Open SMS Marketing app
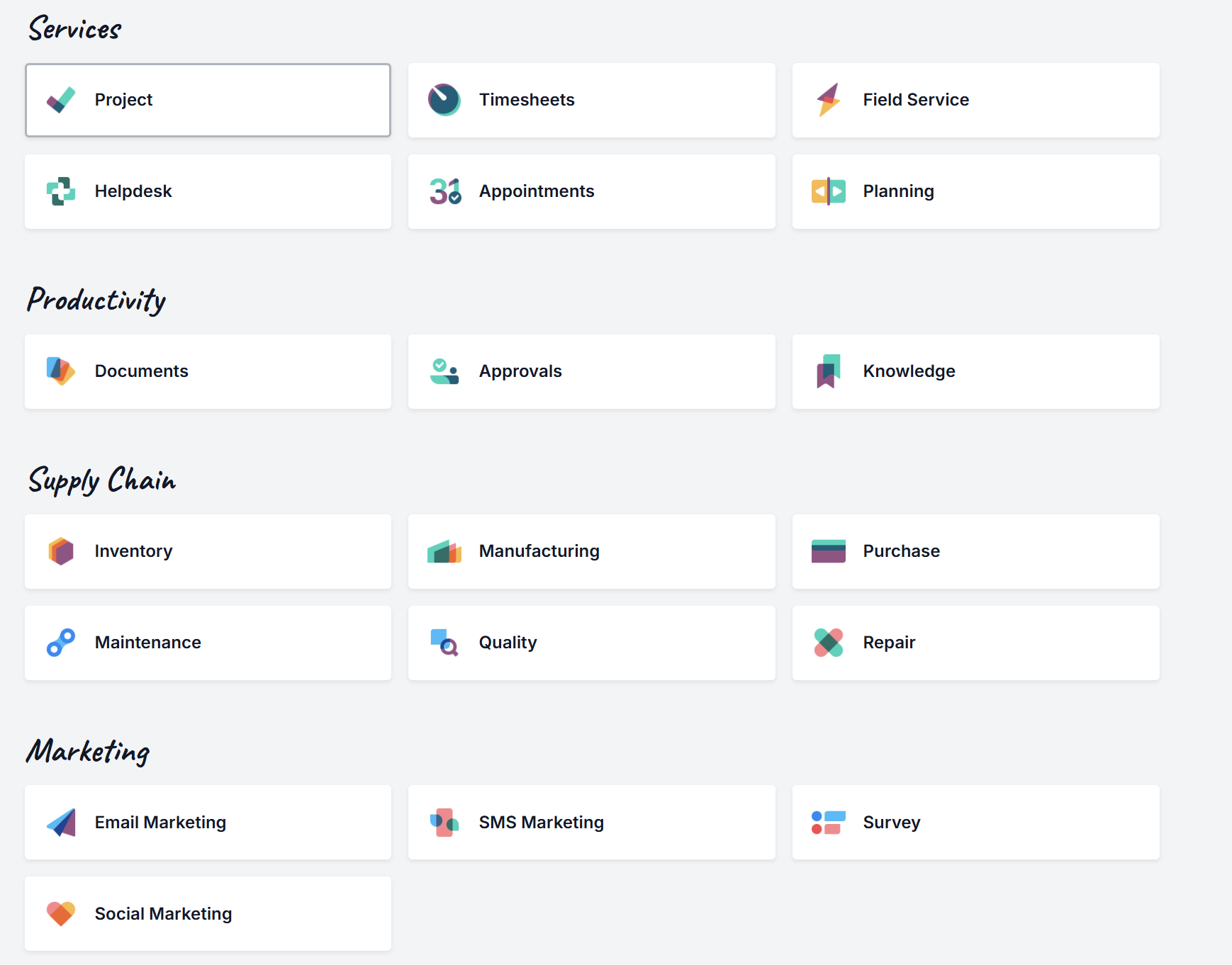Screen dimensions: 1232x965 (x=591, y=823)
